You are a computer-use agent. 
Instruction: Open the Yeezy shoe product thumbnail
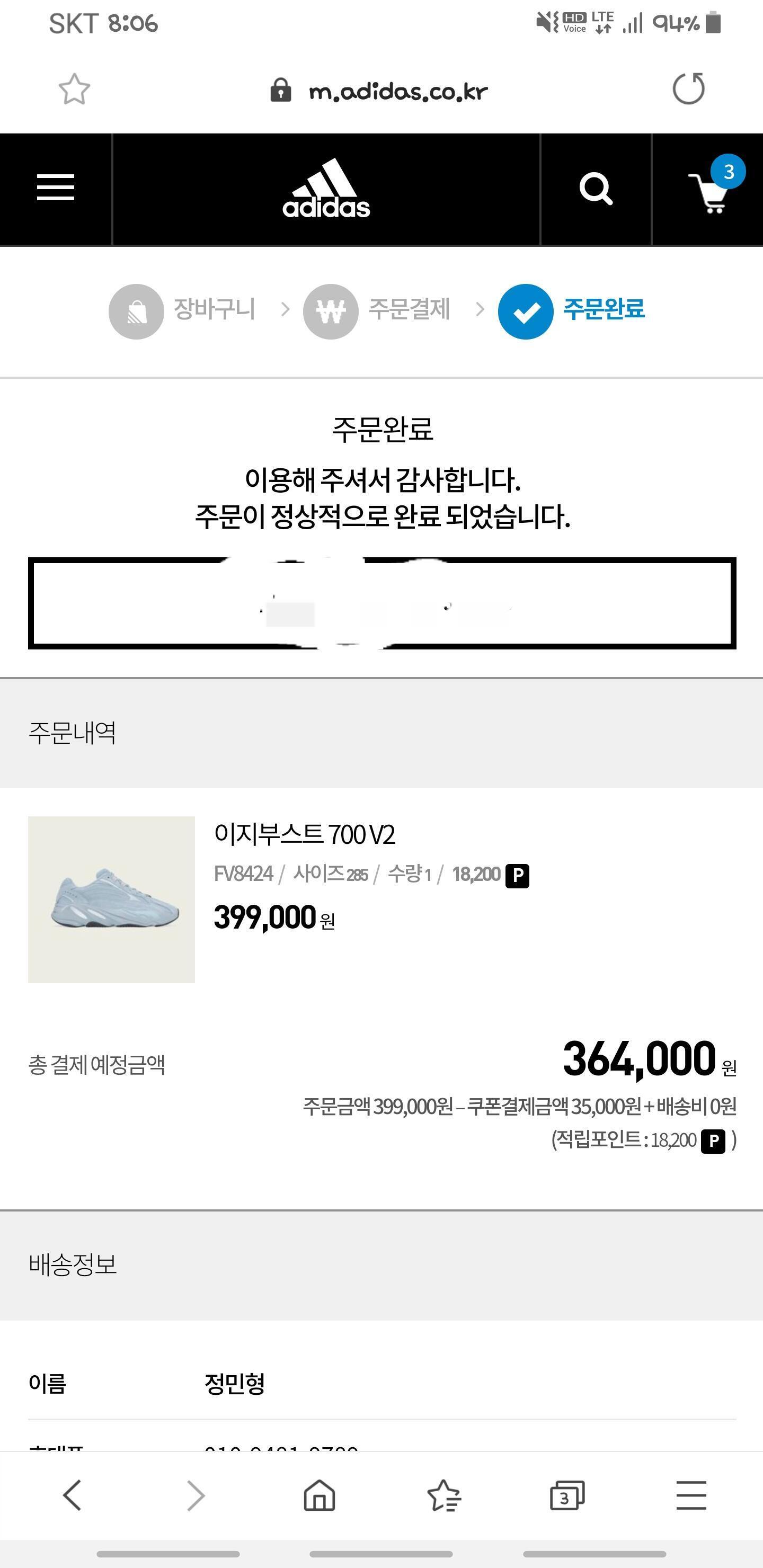(111, 899)
